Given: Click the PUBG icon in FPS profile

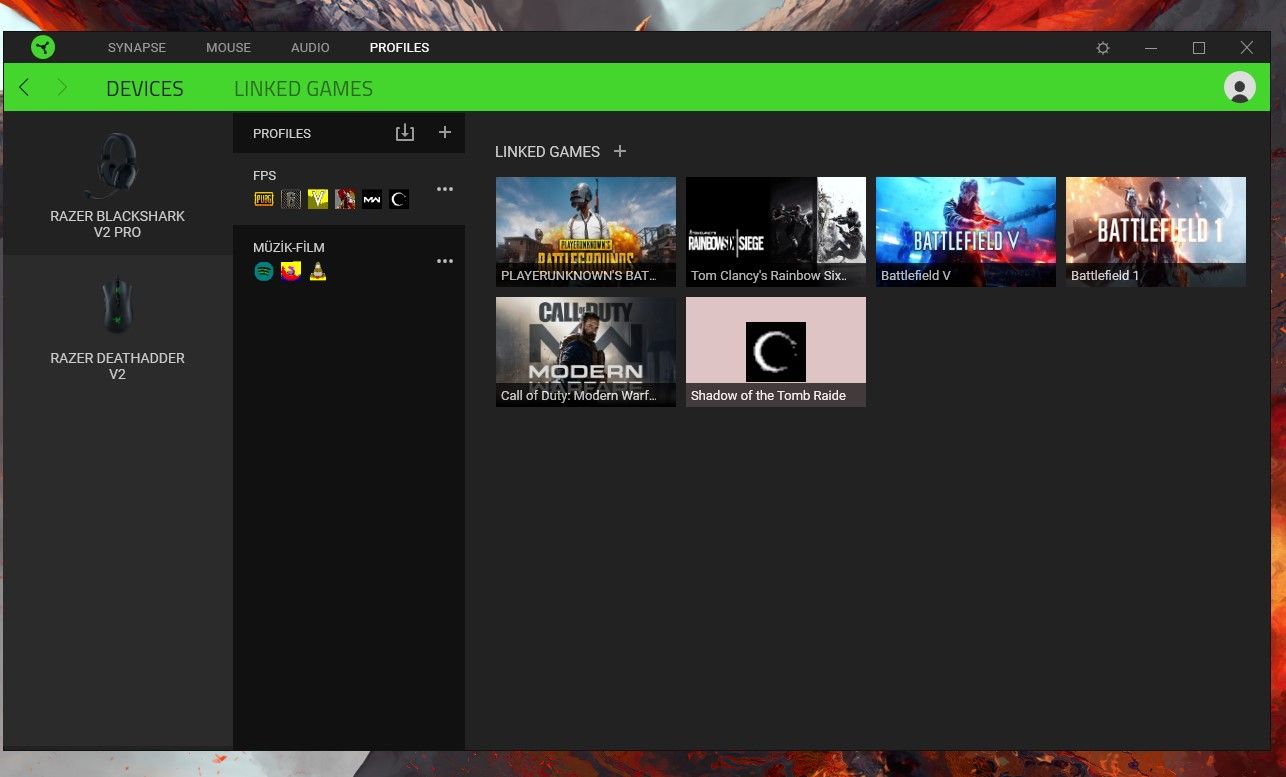Looking at the screenshot, I should [264, 199].
